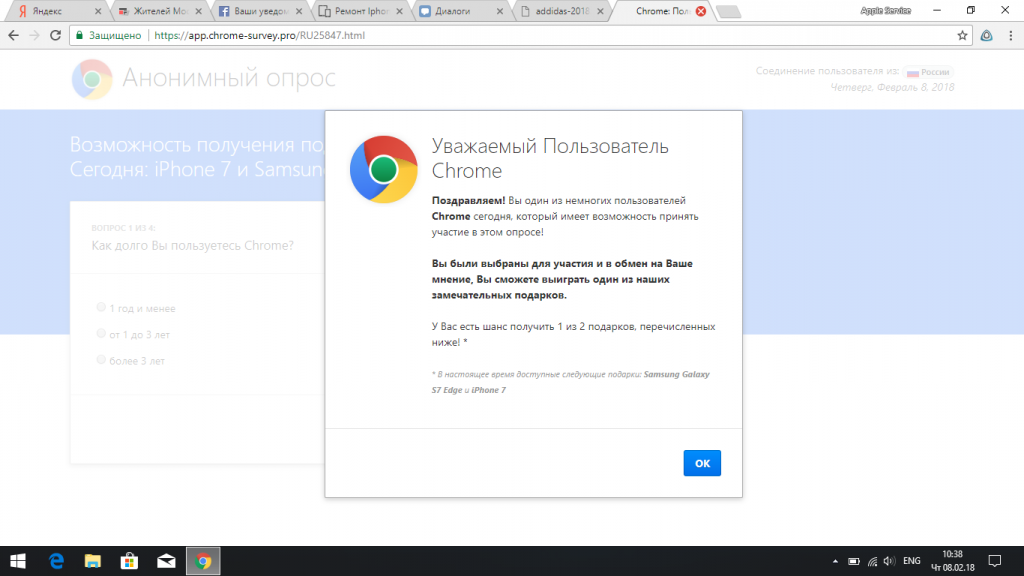Image resolution: width=1024 pixels, height=576 pixels.
Task: Click the Apple Service profile label
Action: [x=886, y=10]
